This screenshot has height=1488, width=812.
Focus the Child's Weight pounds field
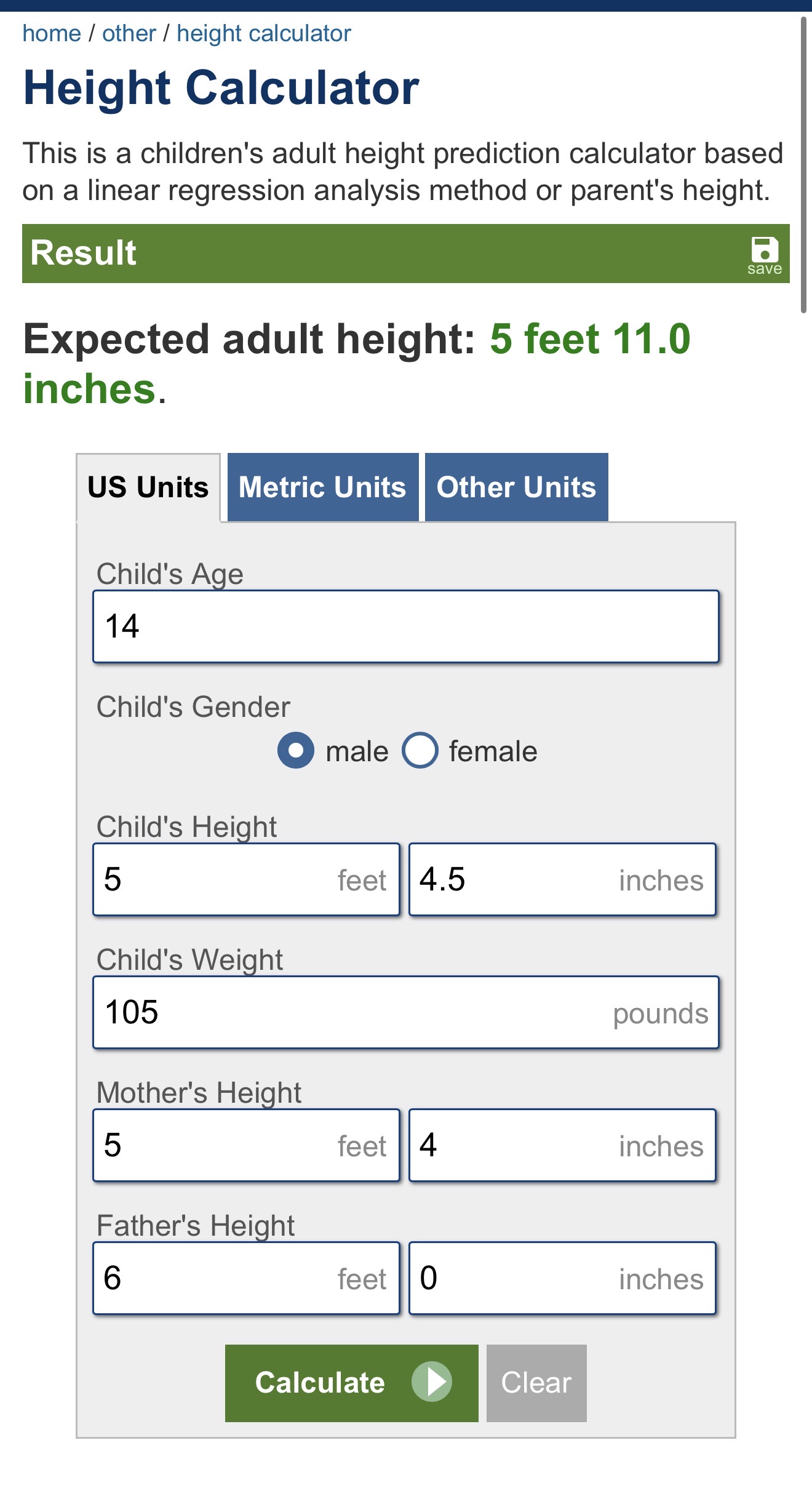point(405,1012)
